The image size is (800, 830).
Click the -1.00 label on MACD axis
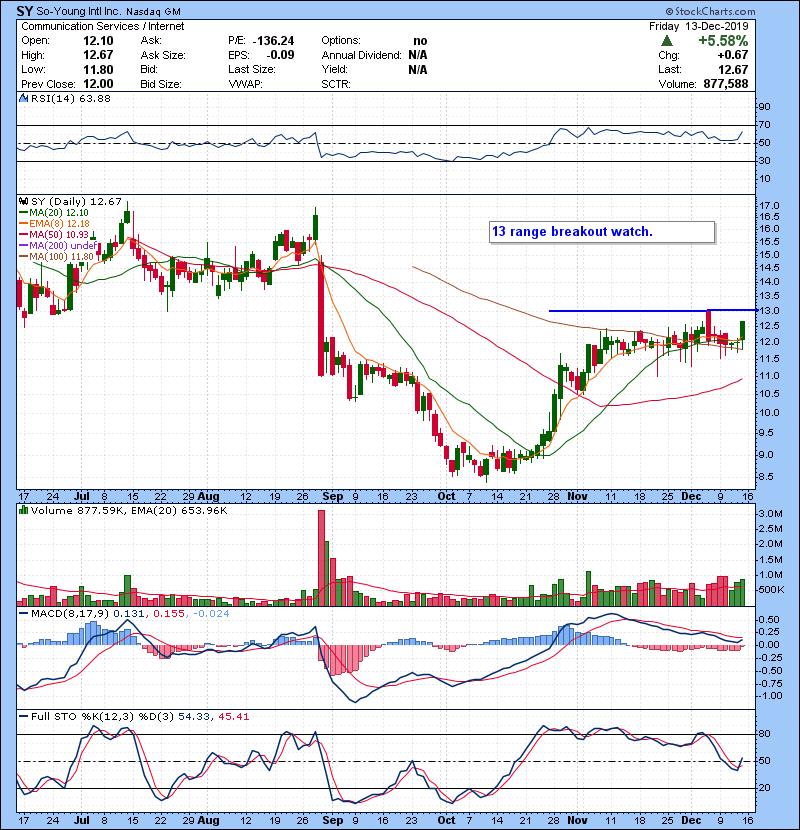pos(769,696)
